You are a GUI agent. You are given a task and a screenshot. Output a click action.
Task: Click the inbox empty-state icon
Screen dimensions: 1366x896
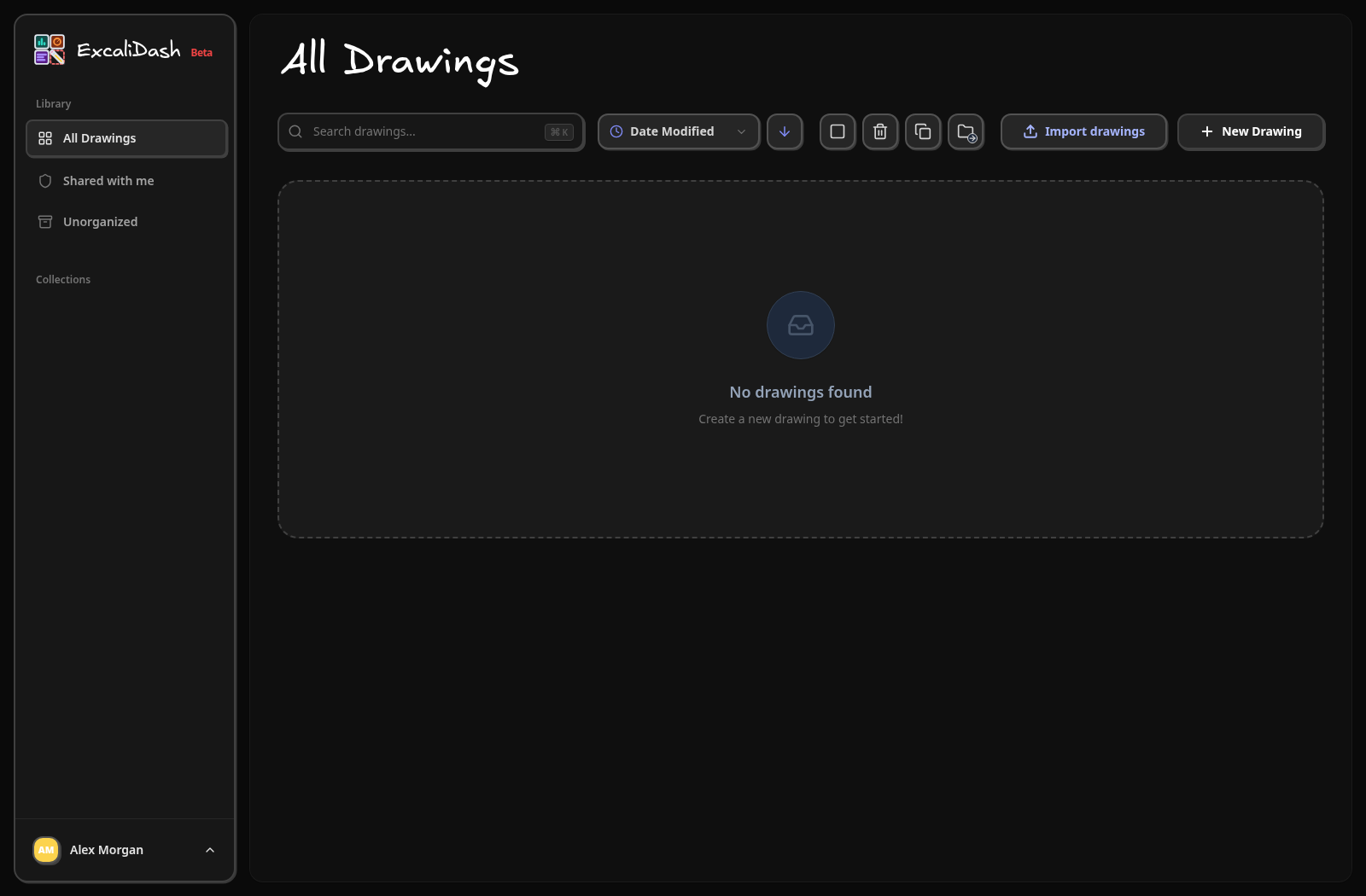point(801,325)
